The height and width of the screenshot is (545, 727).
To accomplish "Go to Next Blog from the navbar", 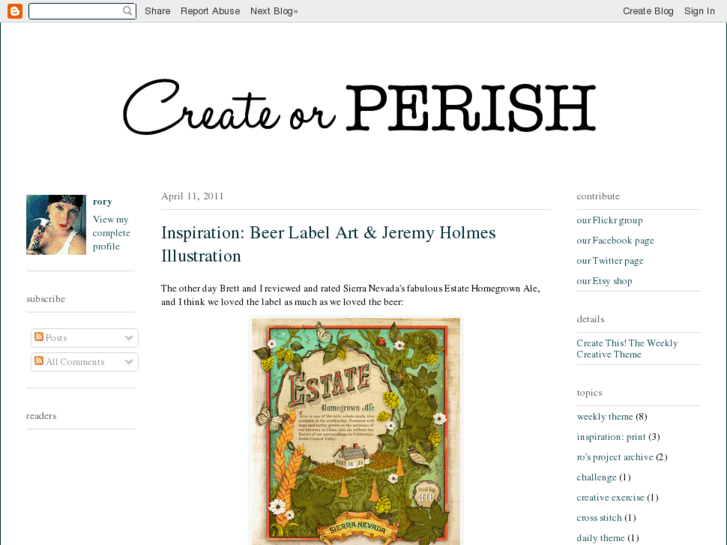I will [274, 11].
